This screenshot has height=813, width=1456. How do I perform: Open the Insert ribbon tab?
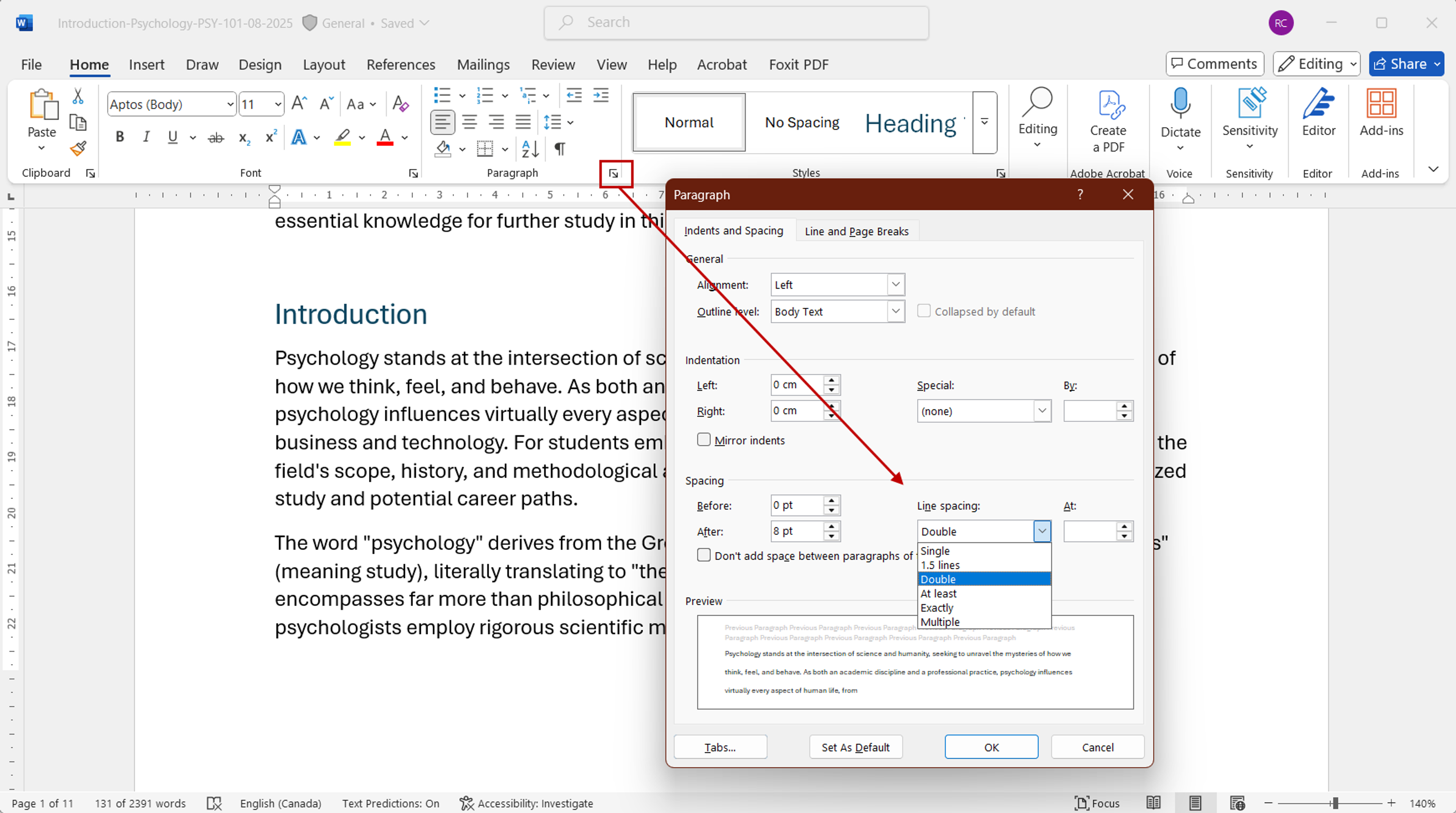pyautogui.click(x=146, y=64)
